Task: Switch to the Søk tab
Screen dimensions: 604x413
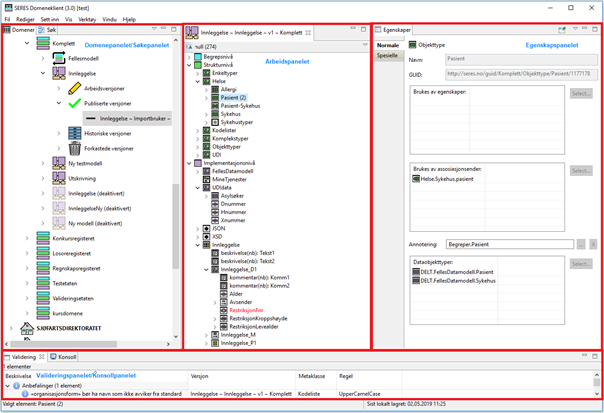Action: point(47,30)
